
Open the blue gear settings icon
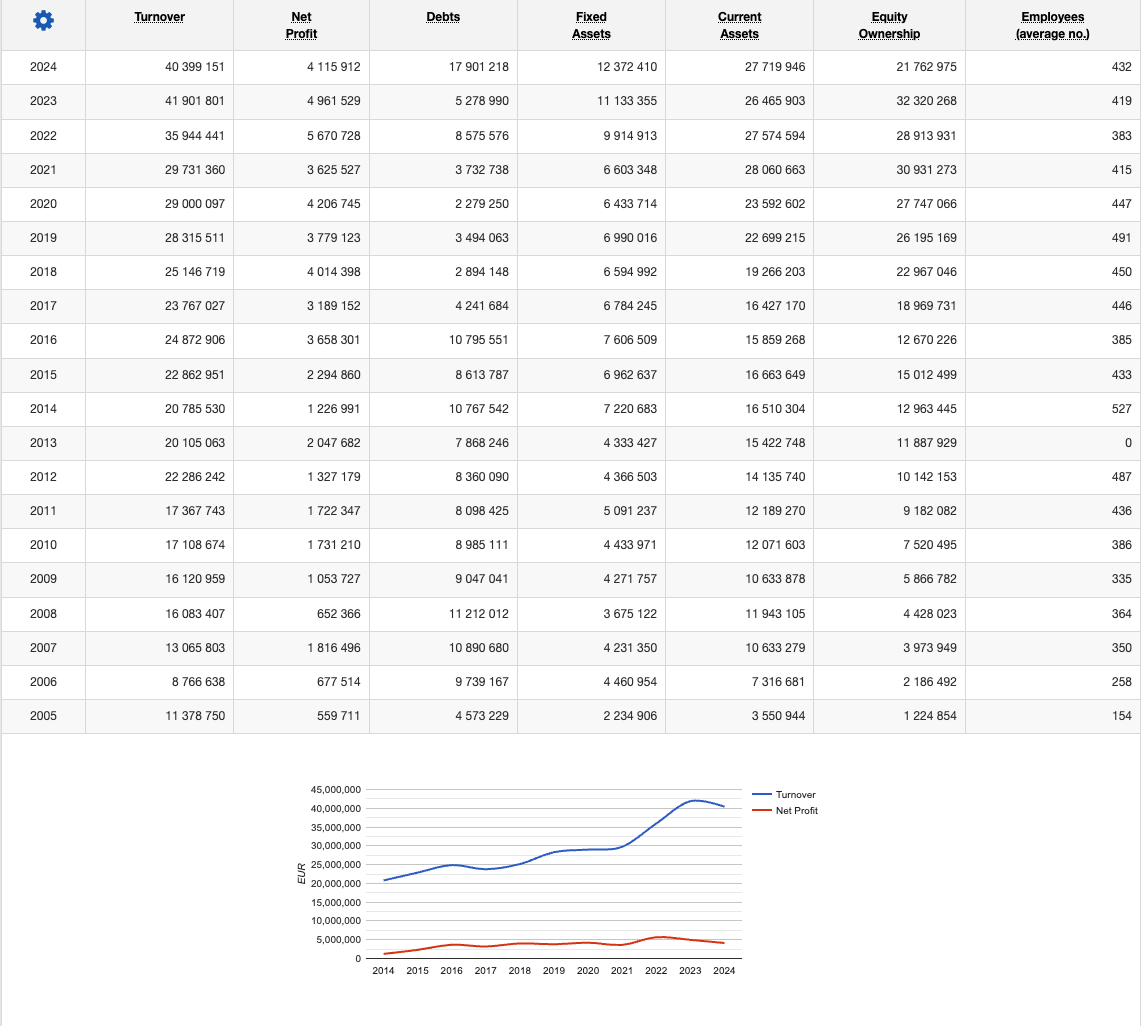click(x=43, y=20)
